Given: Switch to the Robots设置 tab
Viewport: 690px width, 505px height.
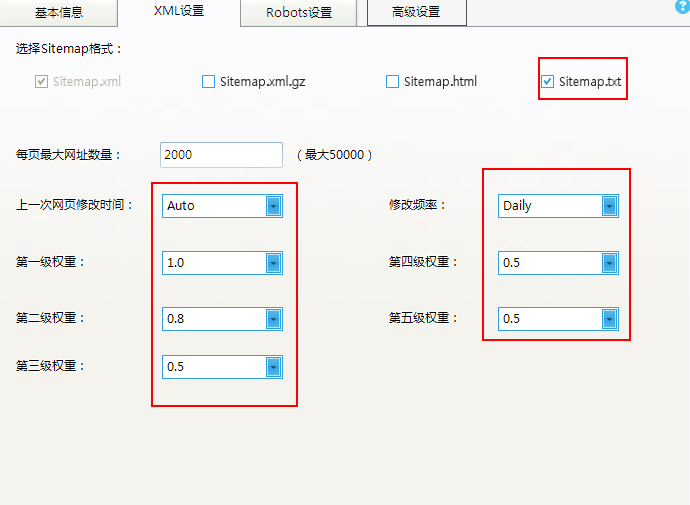Looking at the screenshot, I should click(298, 13).
